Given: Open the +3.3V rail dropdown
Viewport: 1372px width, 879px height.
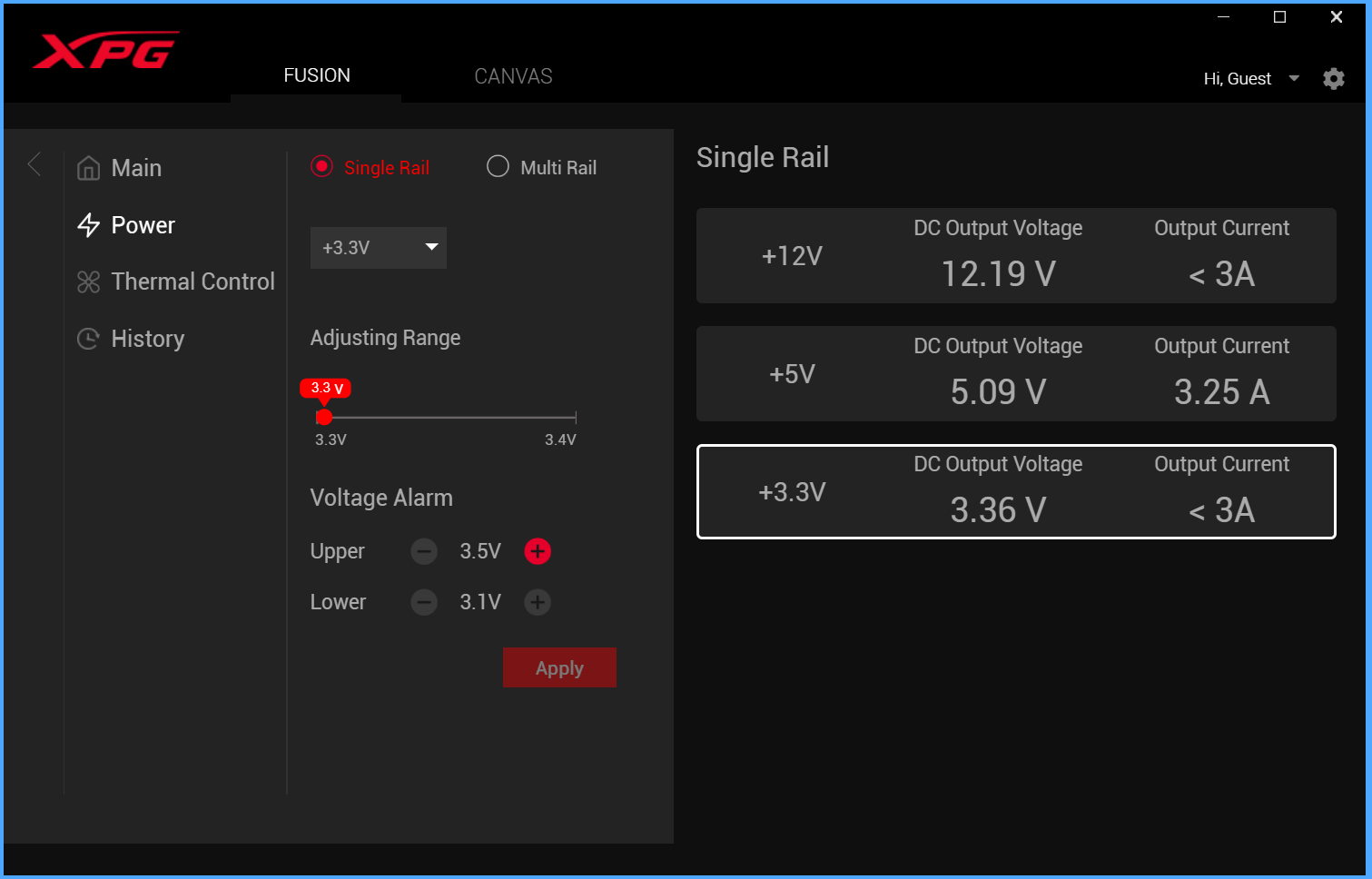Looking at the screenshot, I should 379,248.
